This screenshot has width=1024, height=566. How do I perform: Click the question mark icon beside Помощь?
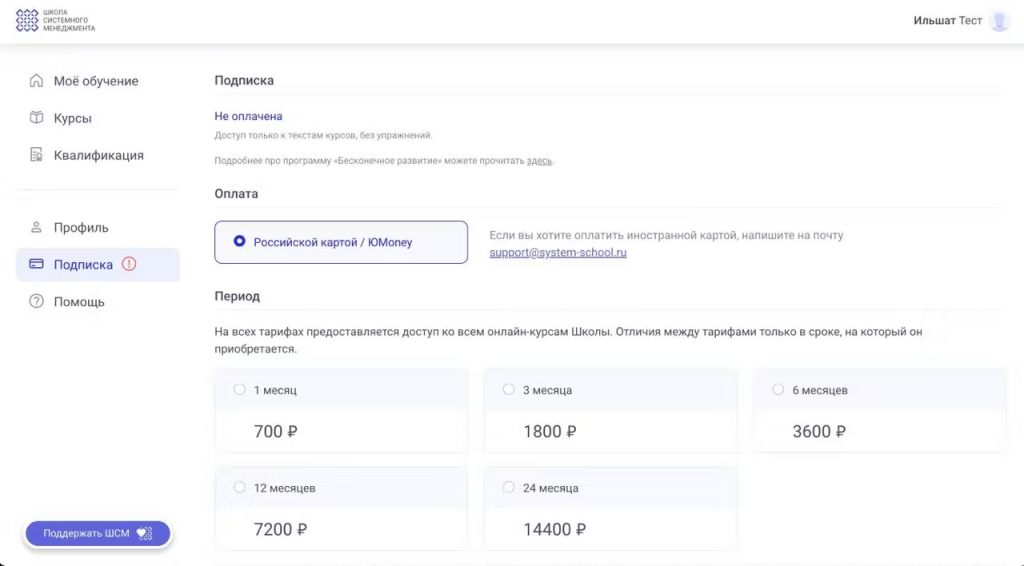pos(37,301)
